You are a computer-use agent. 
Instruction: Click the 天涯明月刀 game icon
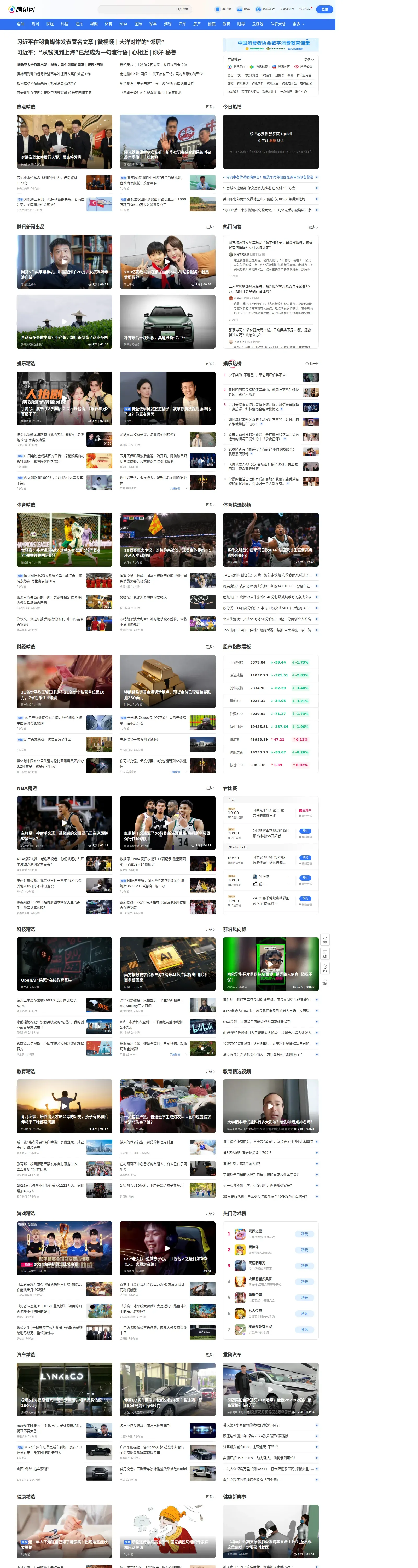tap(241, 1266)
